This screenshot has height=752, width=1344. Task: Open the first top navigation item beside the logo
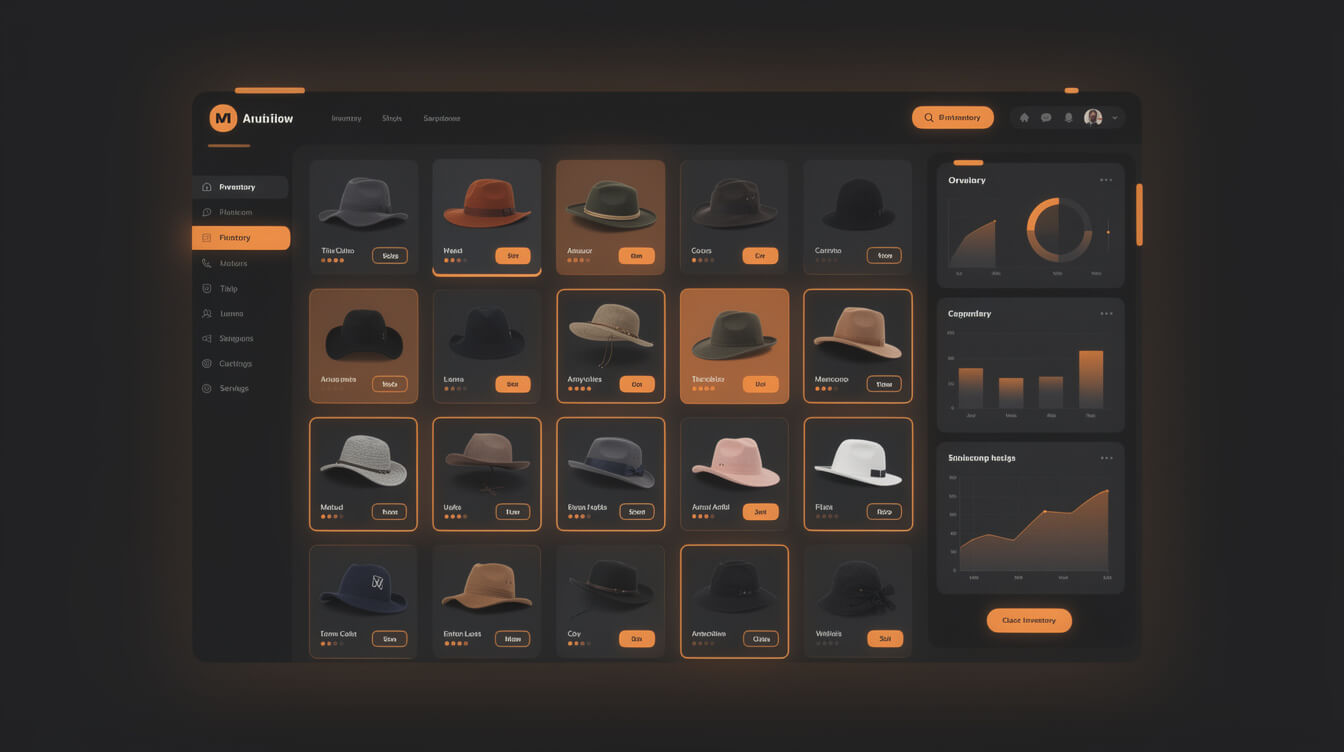346,118
